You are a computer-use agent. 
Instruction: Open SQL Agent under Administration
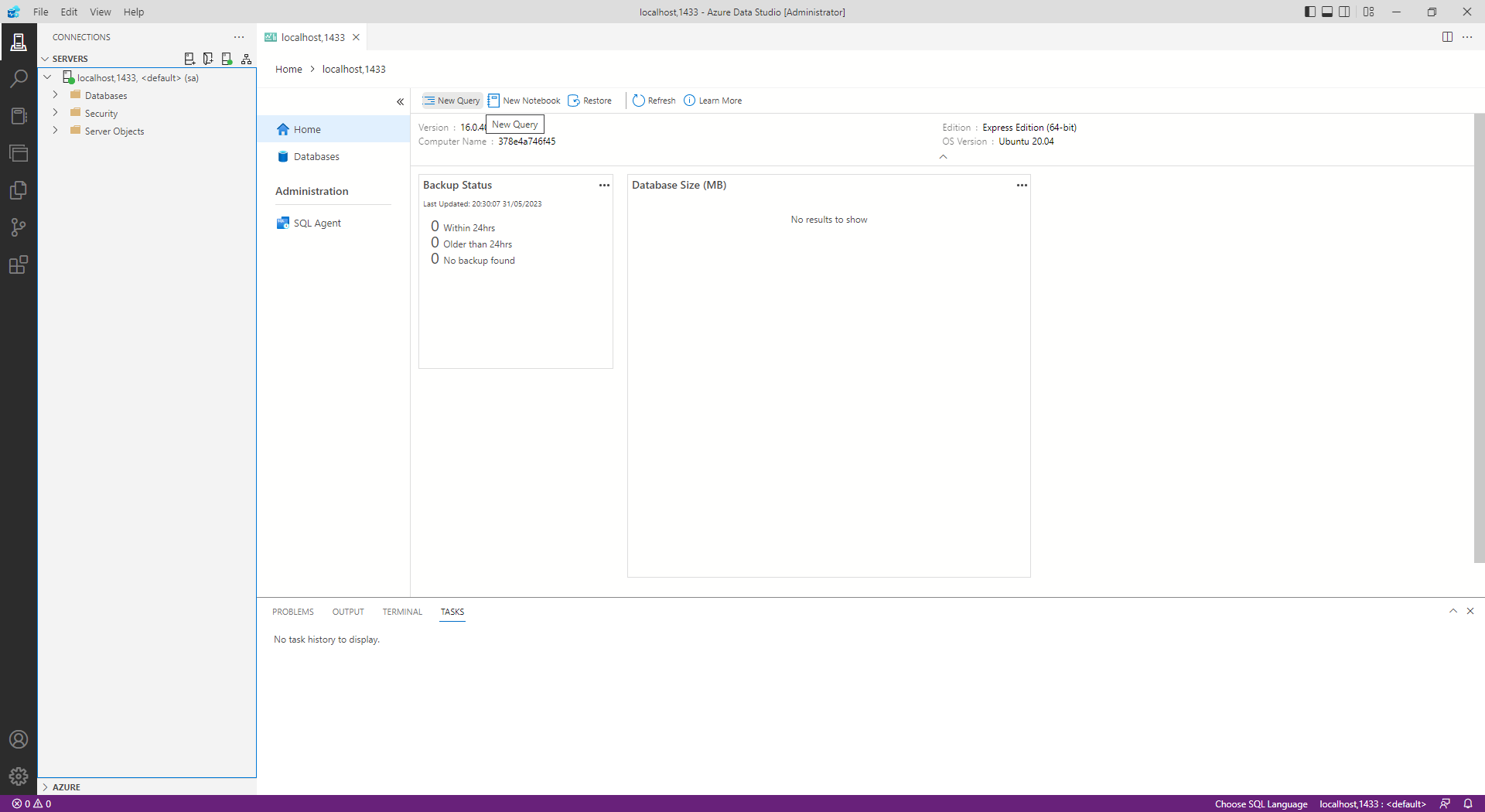click(x=333, y=223)
